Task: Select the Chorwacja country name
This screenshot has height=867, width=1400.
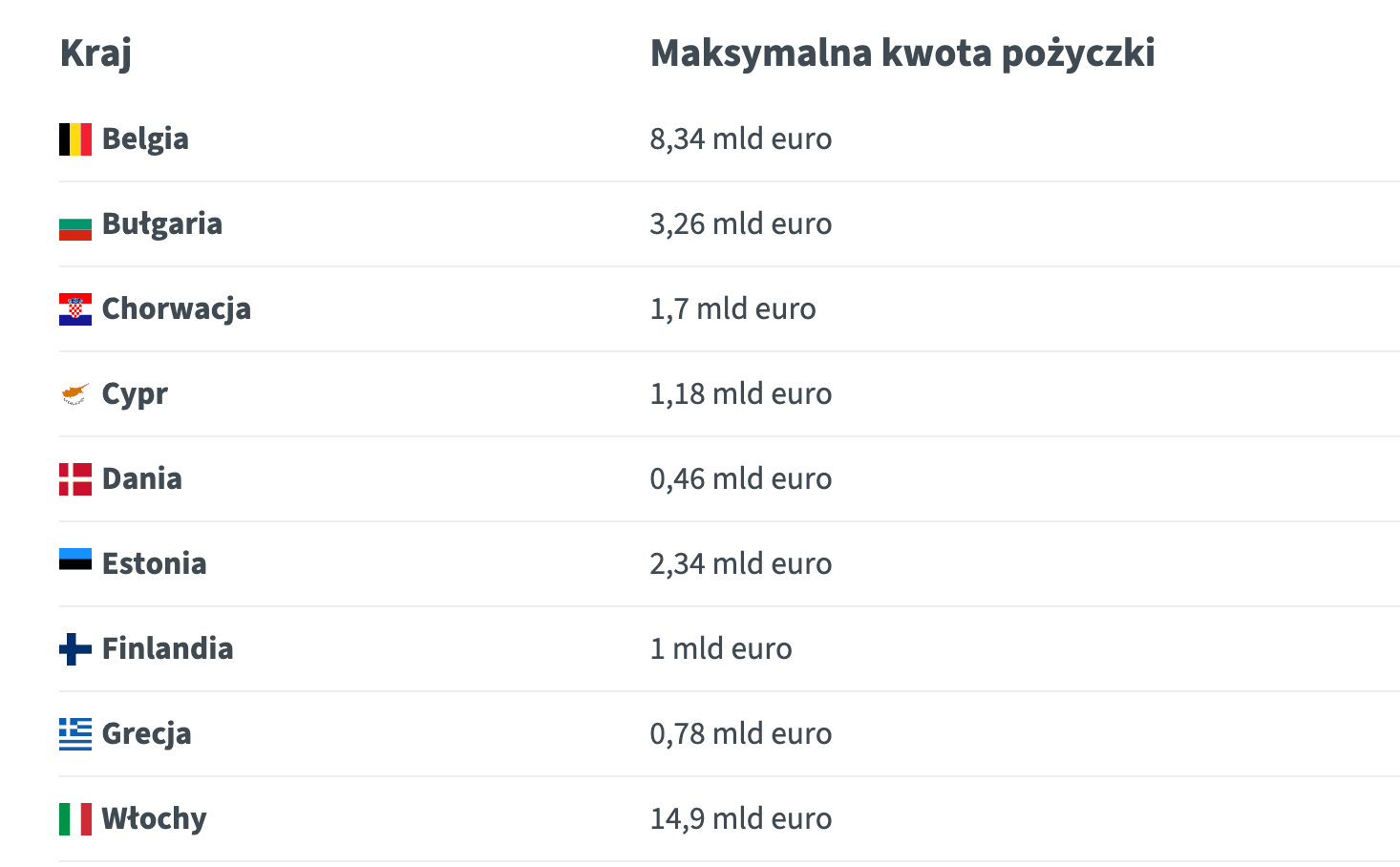Action: [177, 309]
